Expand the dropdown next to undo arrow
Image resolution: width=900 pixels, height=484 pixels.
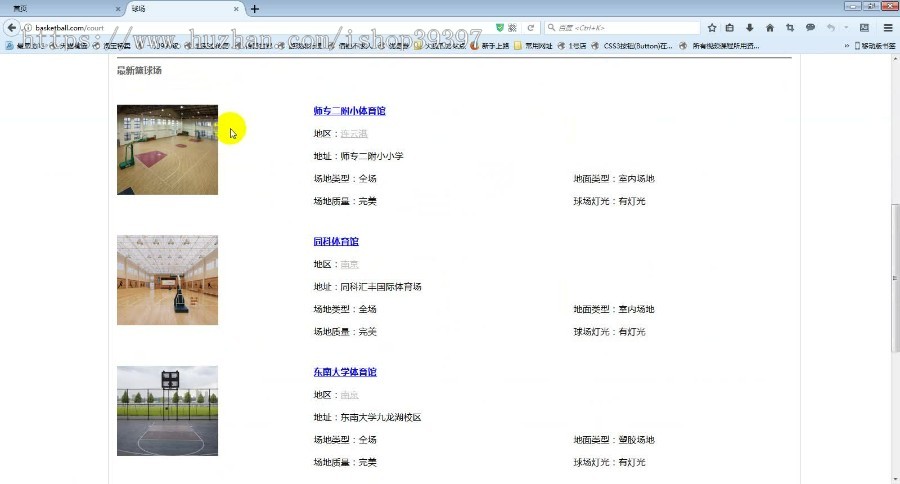846,28
